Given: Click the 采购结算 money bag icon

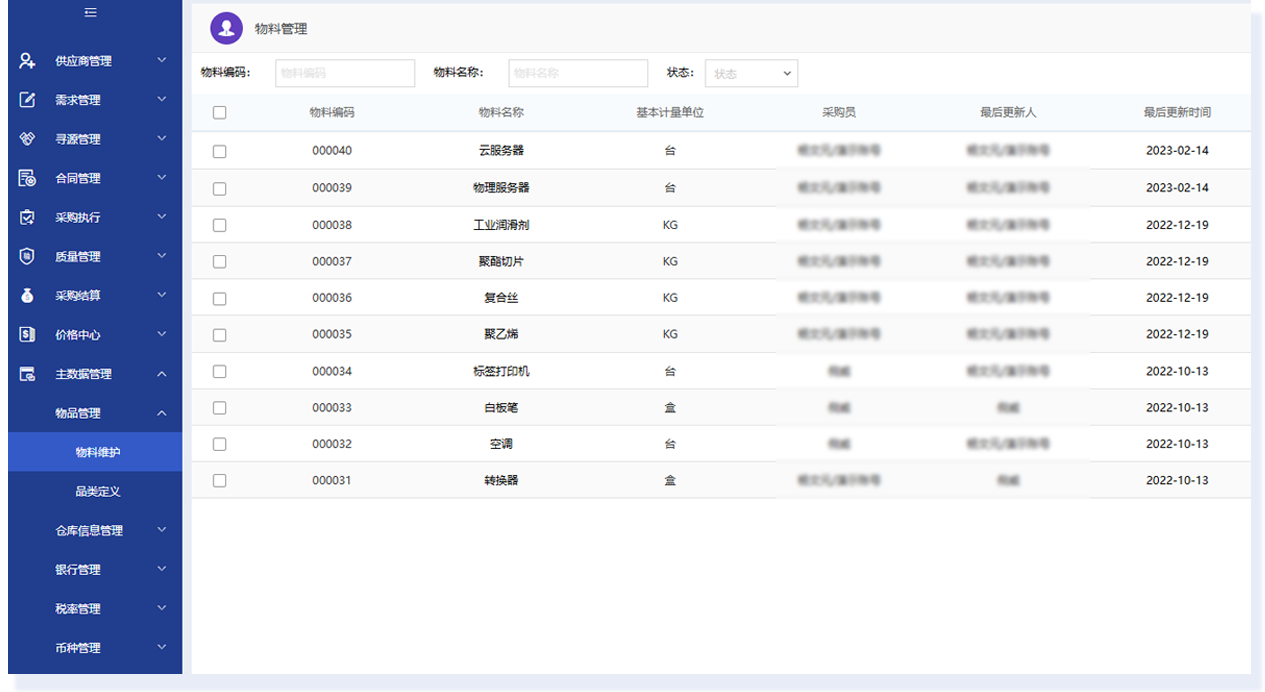Looking at the screenshot, I should tap(28, 296).
